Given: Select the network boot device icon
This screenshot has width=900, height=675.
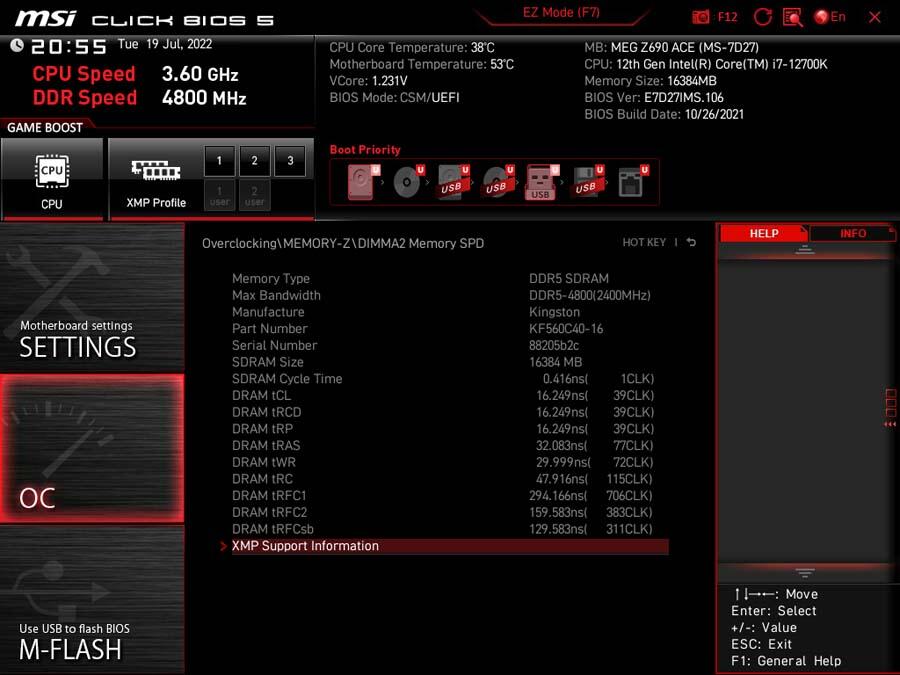Looking at the screenshot, I should click(632, 182).
